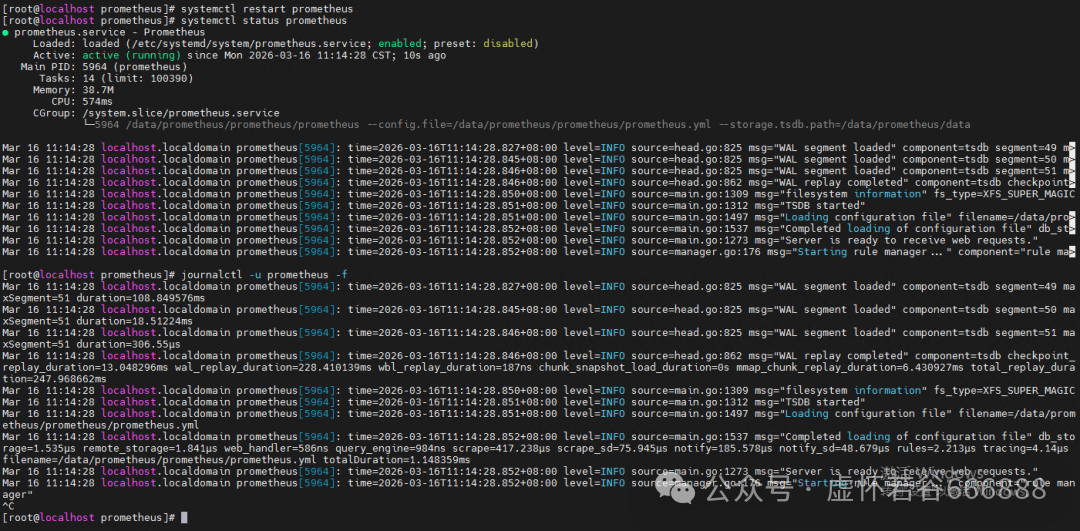The height and width of the screenshot is (531, 1080).
Task: Click the 'Main PID: 5964 (prometheus)' line
Action: (x=103, y=67)
